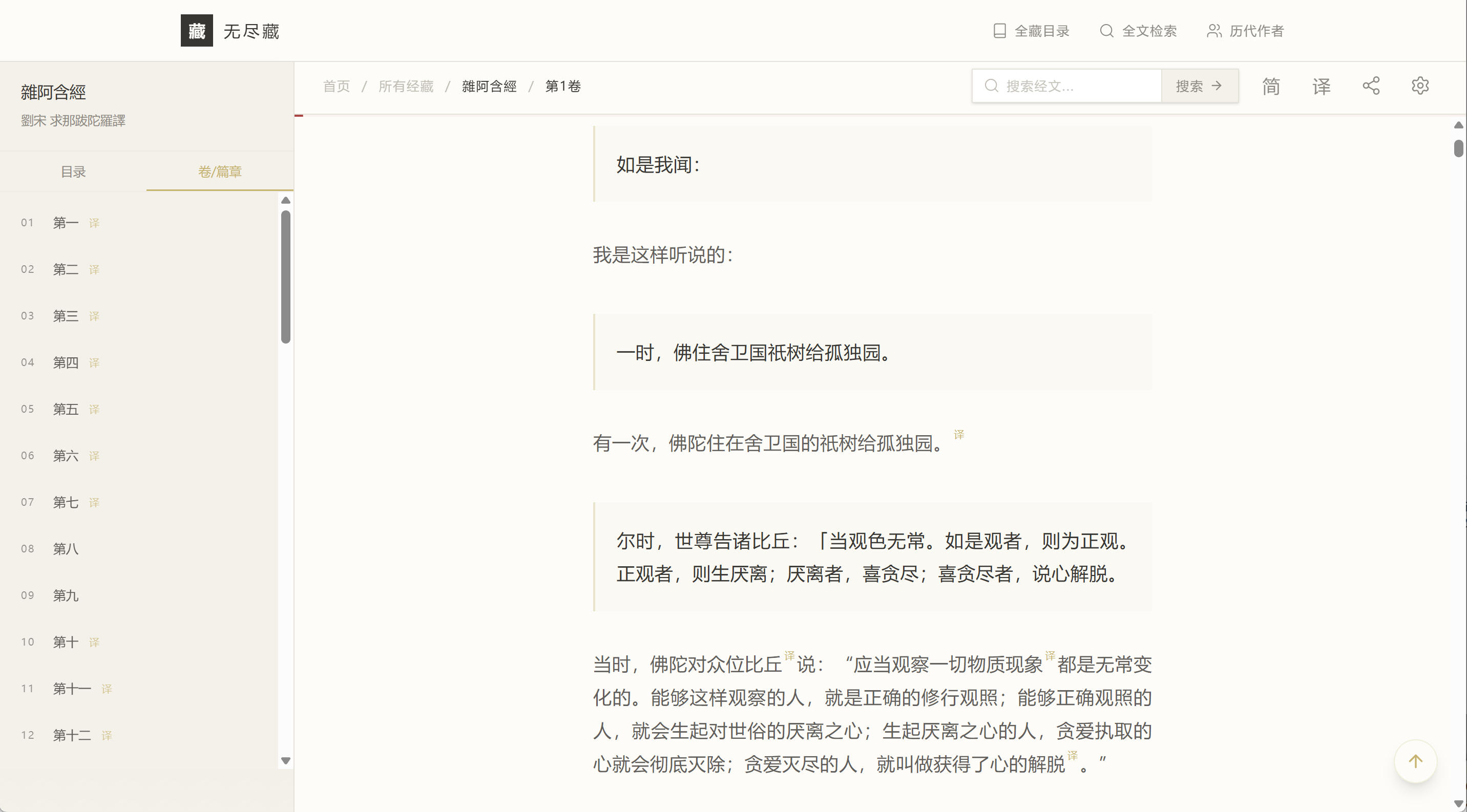Screen dimensions: 1467x812
Task: Click the search magnifier icon in 搜索经文 box
Action: tap(992, 86)
